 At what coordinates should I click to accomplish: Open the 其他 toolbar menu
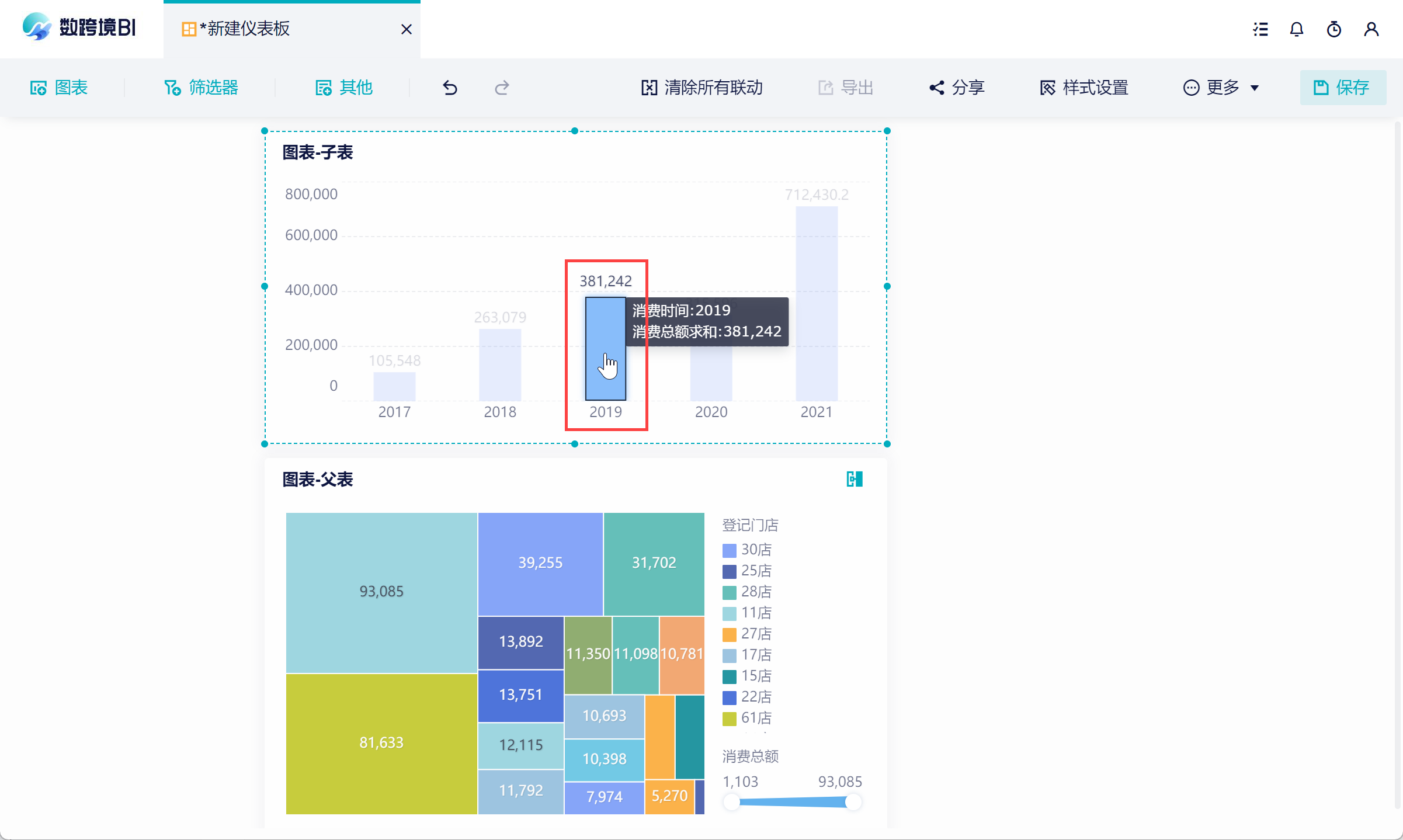pyautogui.click(x=344, y=88)
